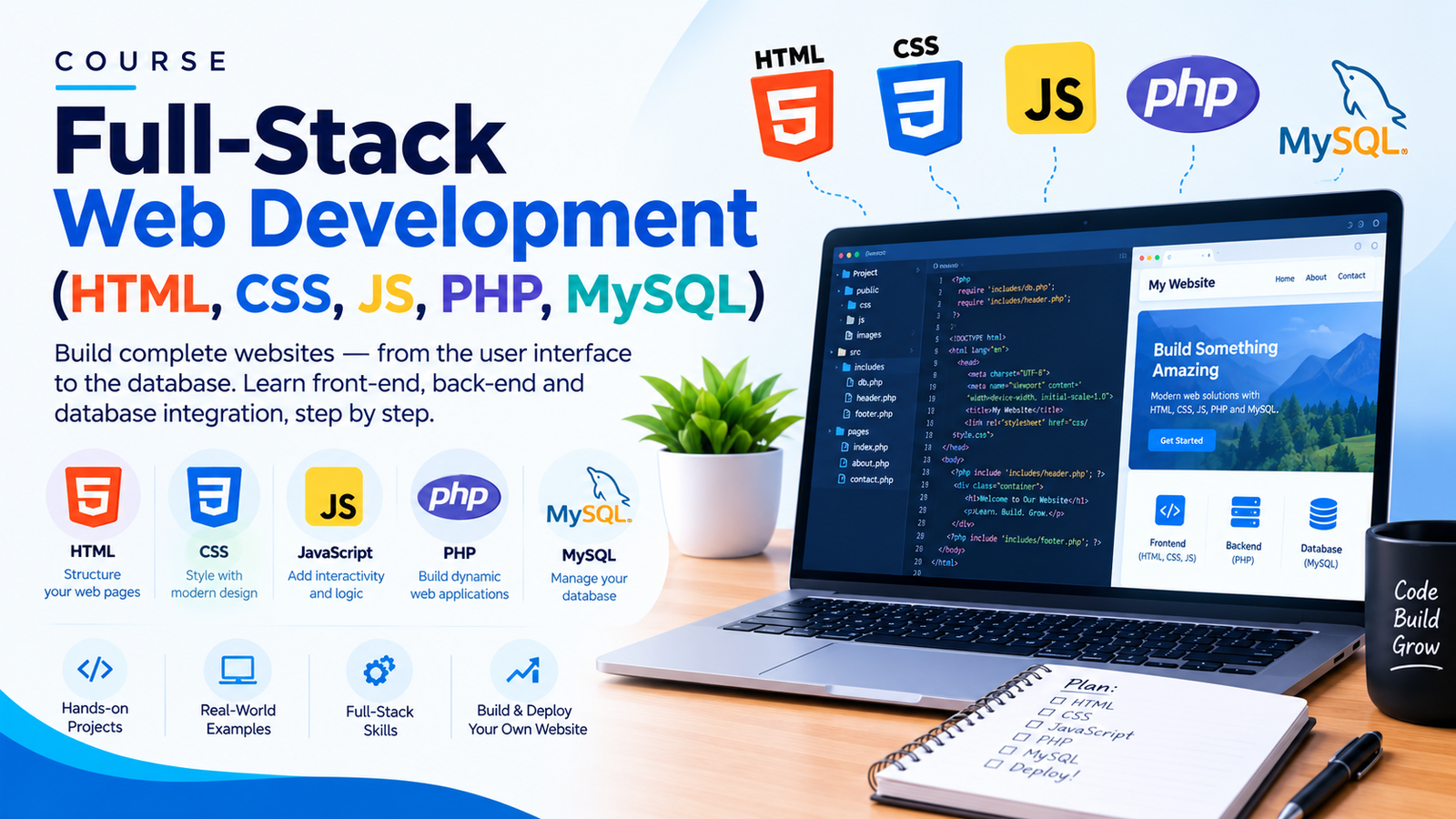Tick the Deploy! checkbox on the notepad
The image size is (1456, 819).
(993, 764)
